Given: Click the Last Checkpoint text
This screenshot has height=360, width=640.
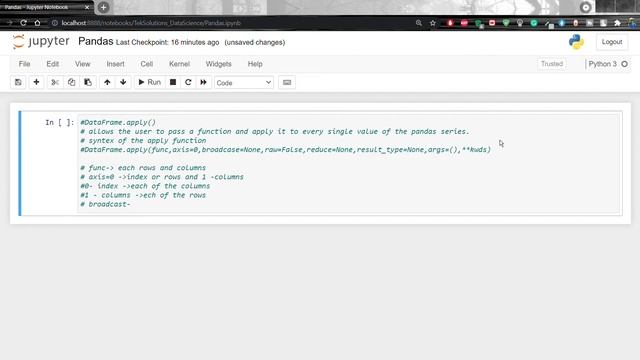Looking at the screenshot, I should tap(167, 42).
